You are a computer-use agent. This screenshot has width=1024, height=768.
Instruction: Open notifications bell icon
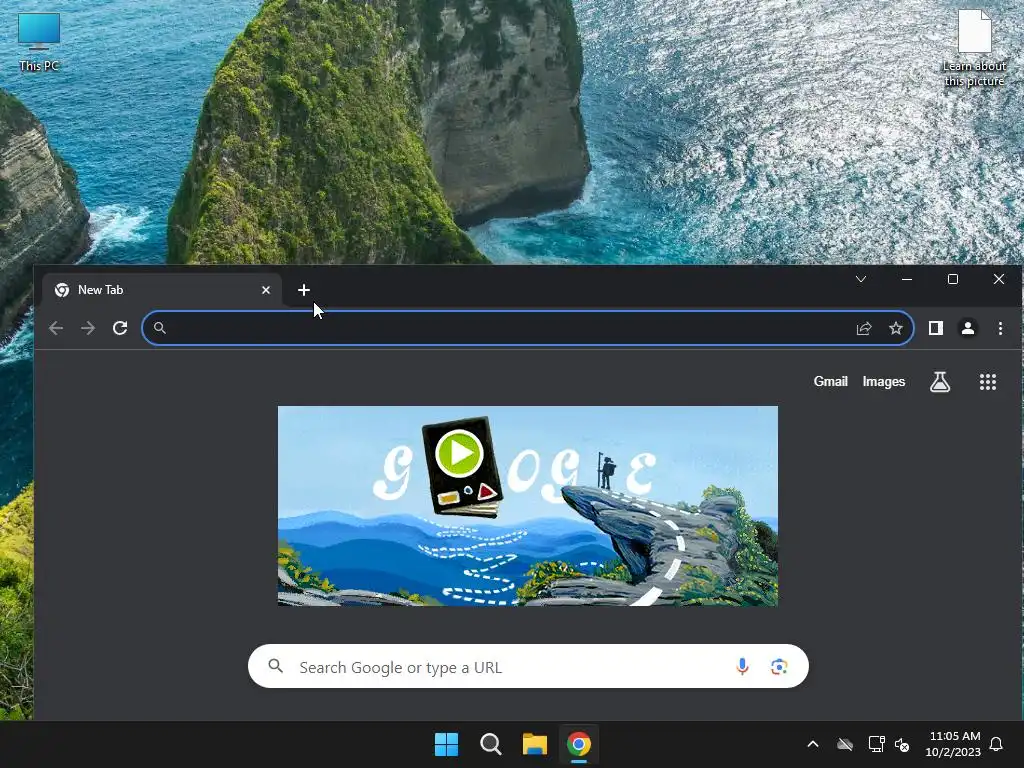click(x=996, y=744)
